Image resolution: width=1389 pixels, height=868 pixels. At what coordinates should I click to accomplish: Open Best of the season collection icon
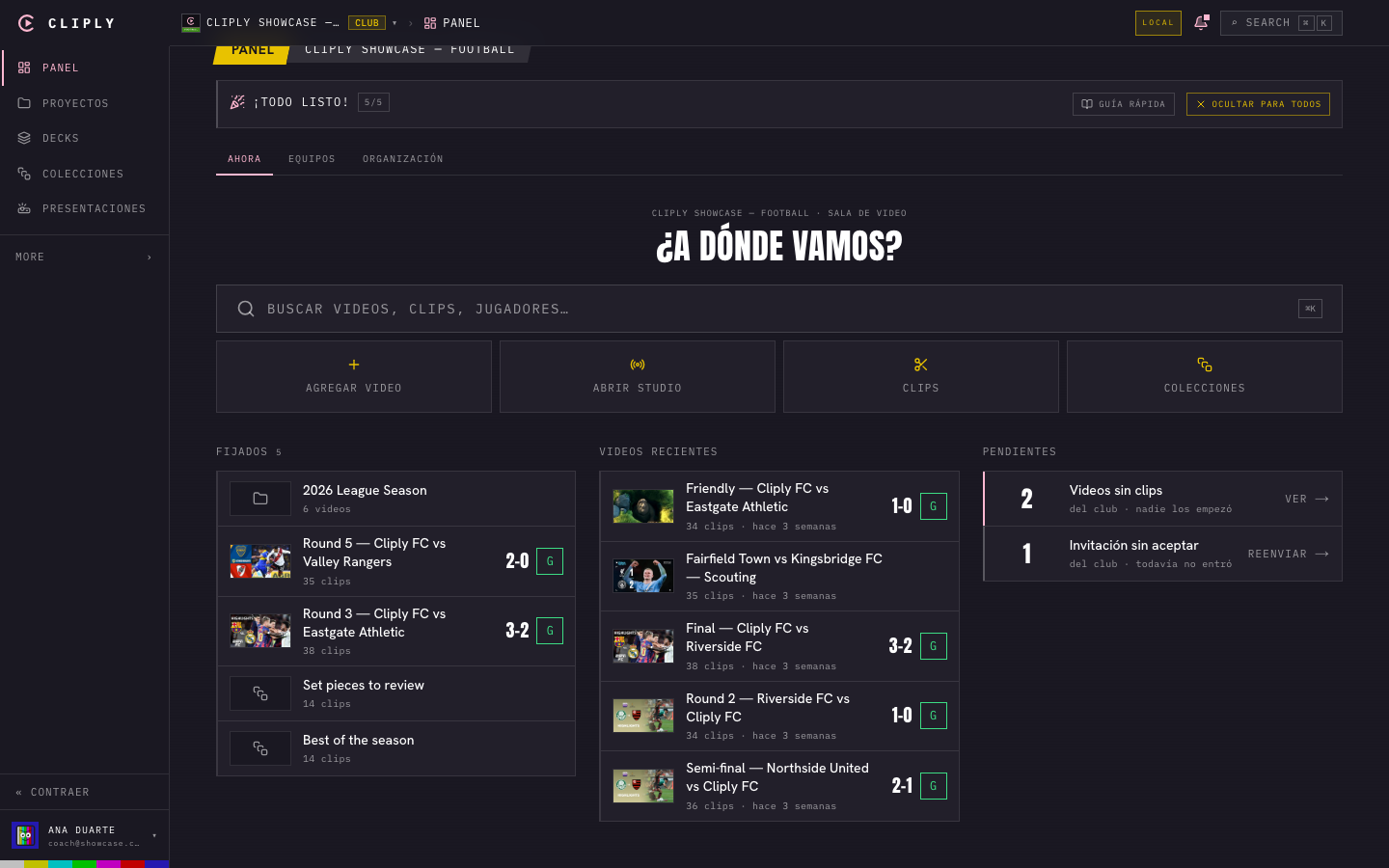point(260,748)
